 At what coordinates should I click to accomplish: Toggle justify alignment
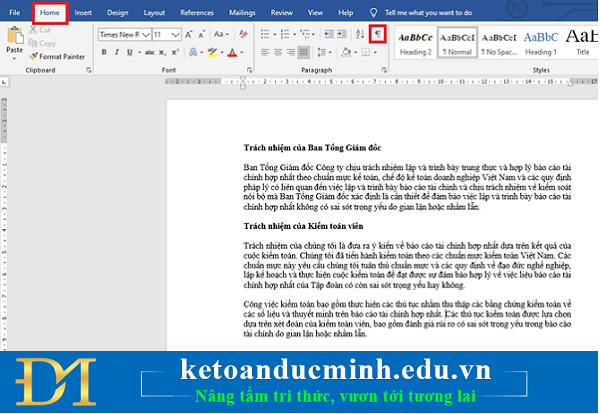(304, 52)
